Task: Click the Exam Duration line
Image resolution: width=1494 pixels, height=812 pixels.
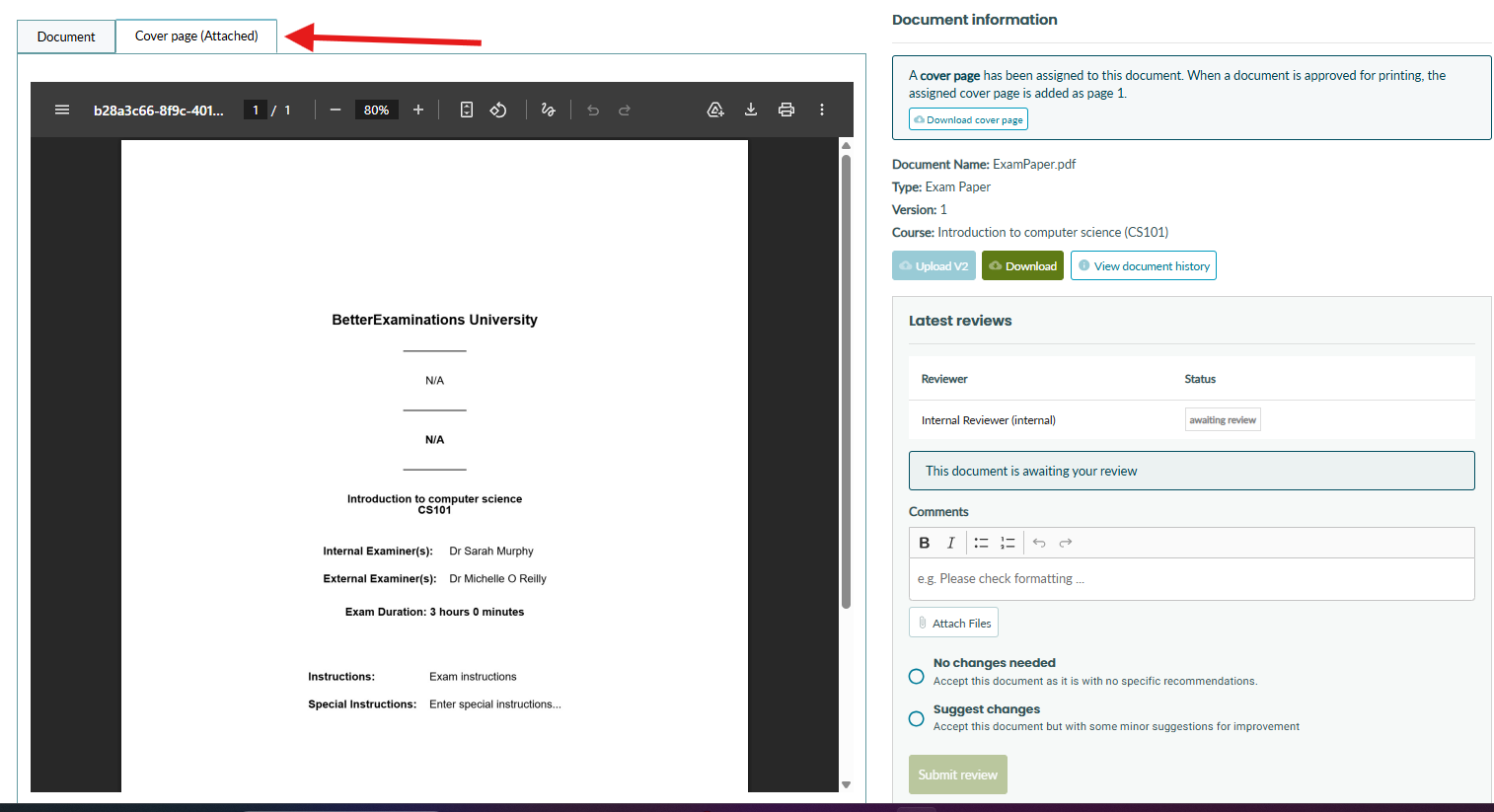Action: [x=434, y=612]
